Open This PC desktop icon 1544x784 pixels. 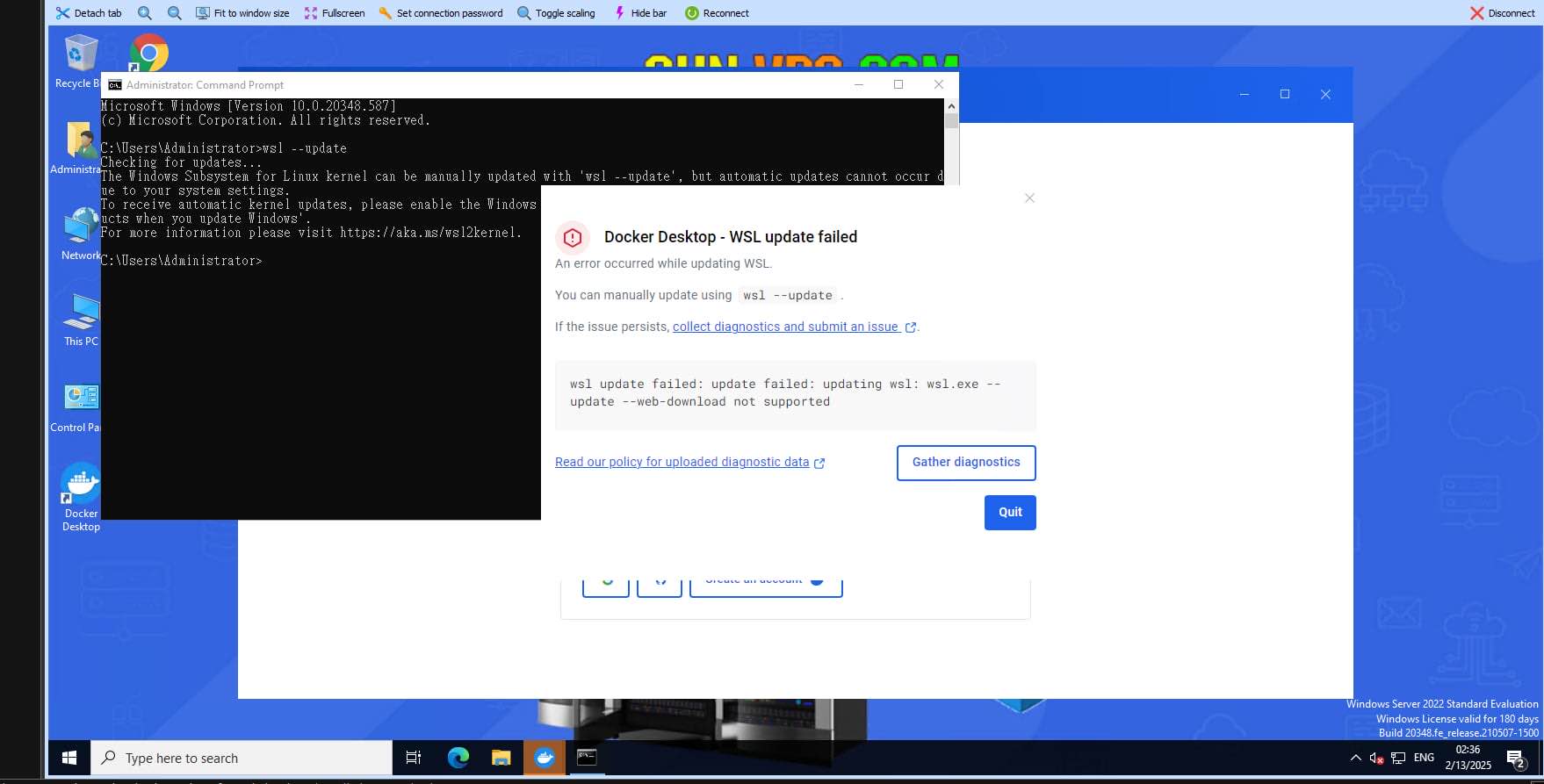(x=81, y=320)
